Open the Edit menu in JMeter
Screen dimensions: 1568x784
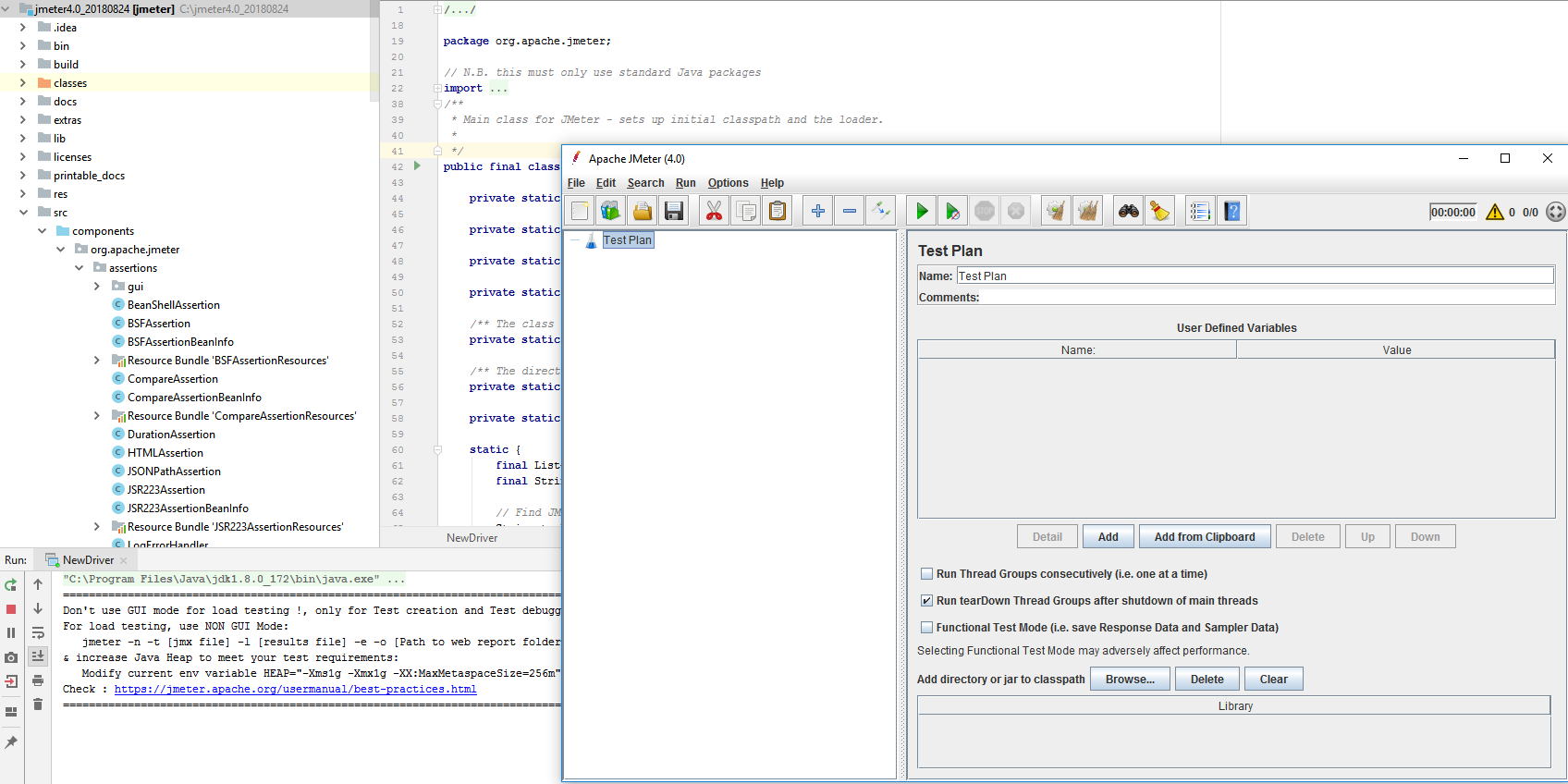[x=606, y=183]
